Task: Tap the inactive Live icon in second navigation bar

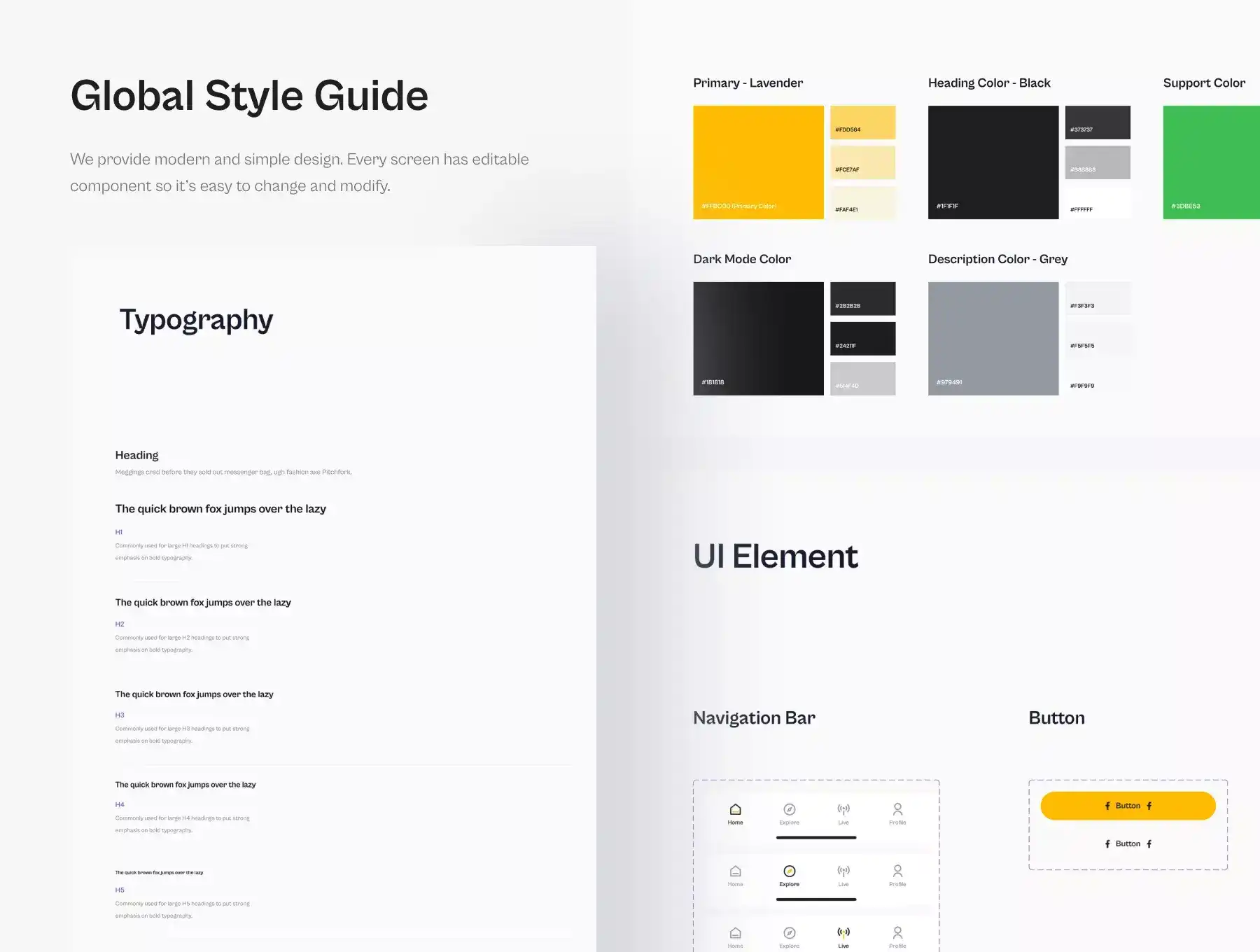Action: (843, 871)
